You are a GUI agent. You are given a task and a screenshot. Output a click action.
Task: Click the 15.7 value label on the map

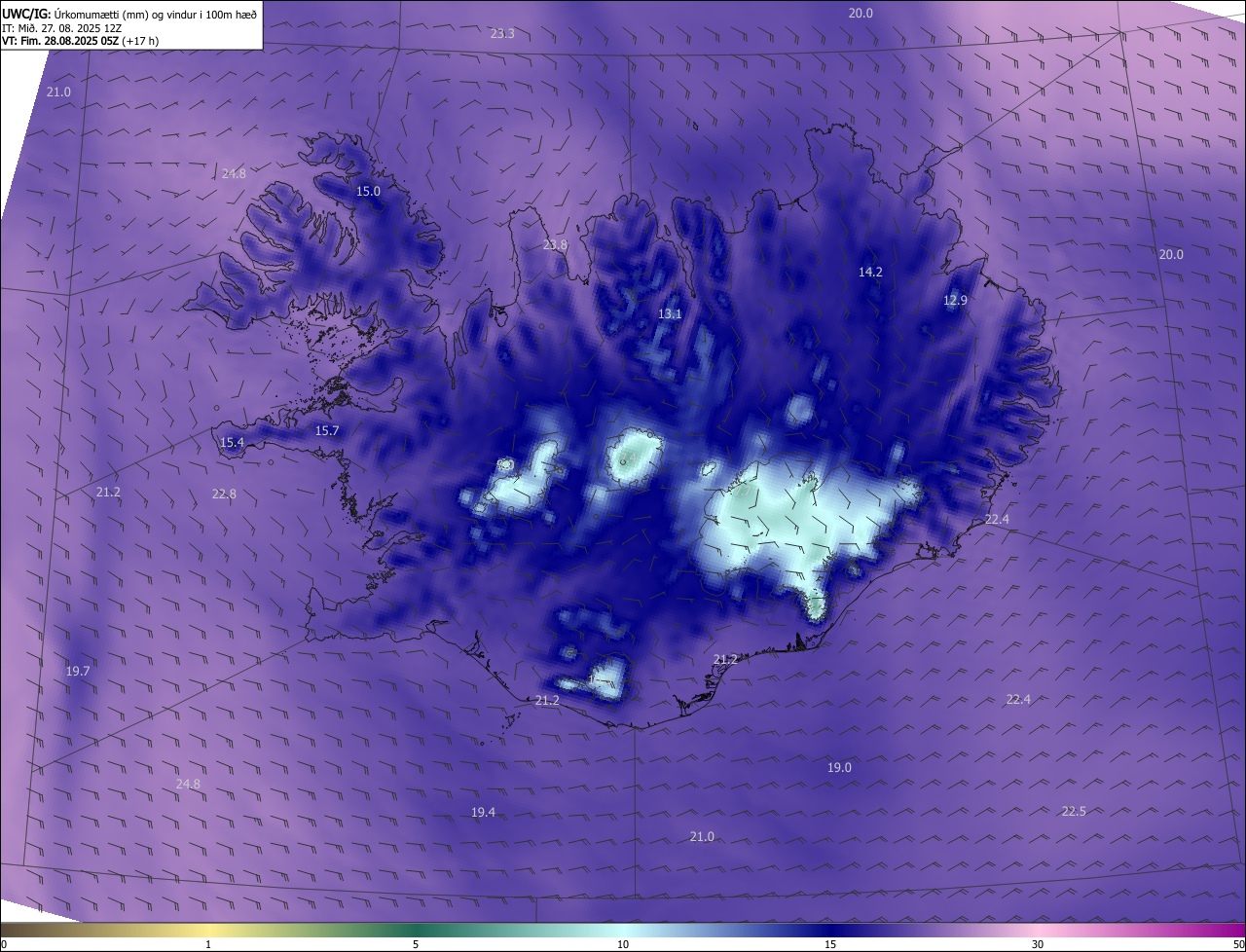pyautogui.click(x=327, y=430)
